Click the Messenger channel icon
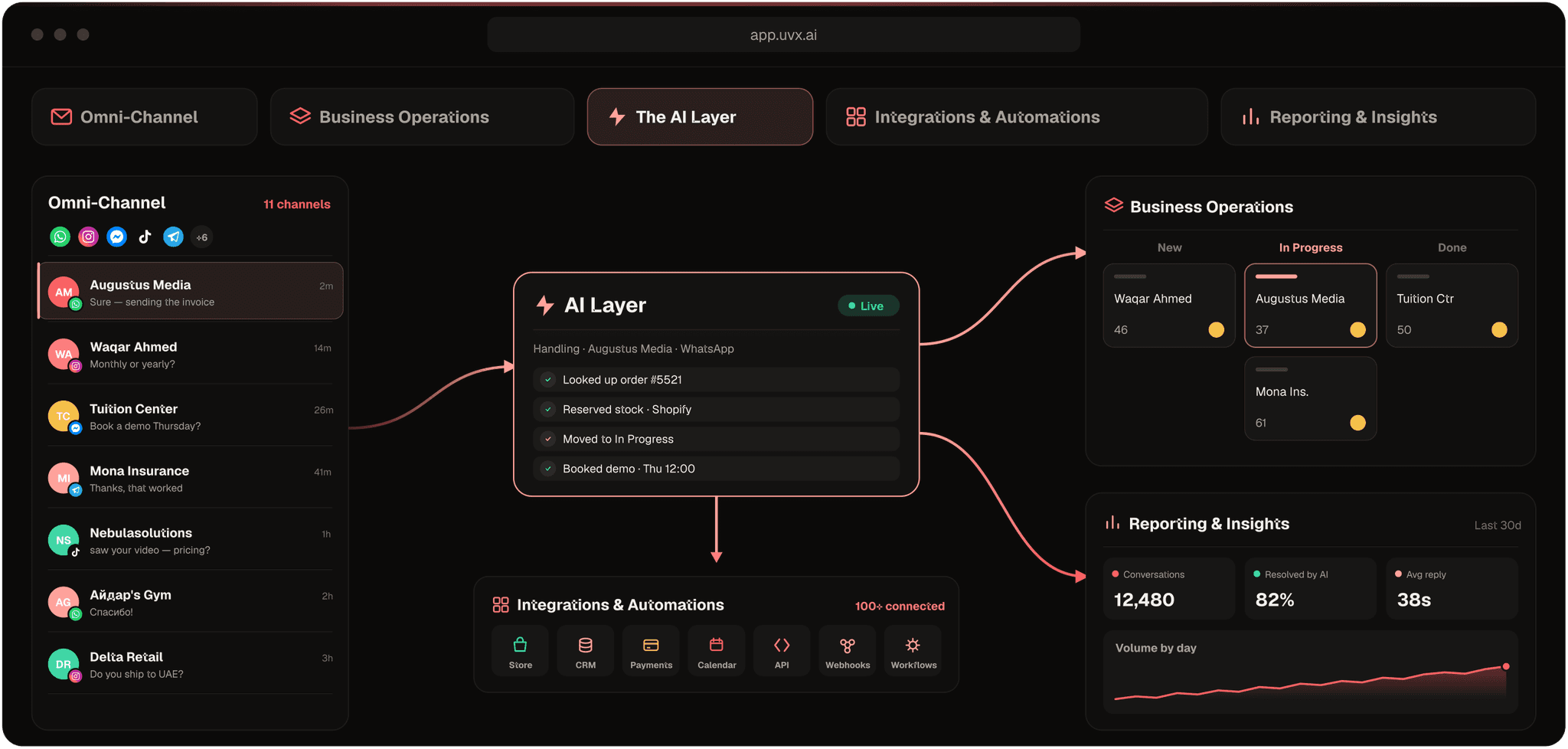 coord(117,237)
